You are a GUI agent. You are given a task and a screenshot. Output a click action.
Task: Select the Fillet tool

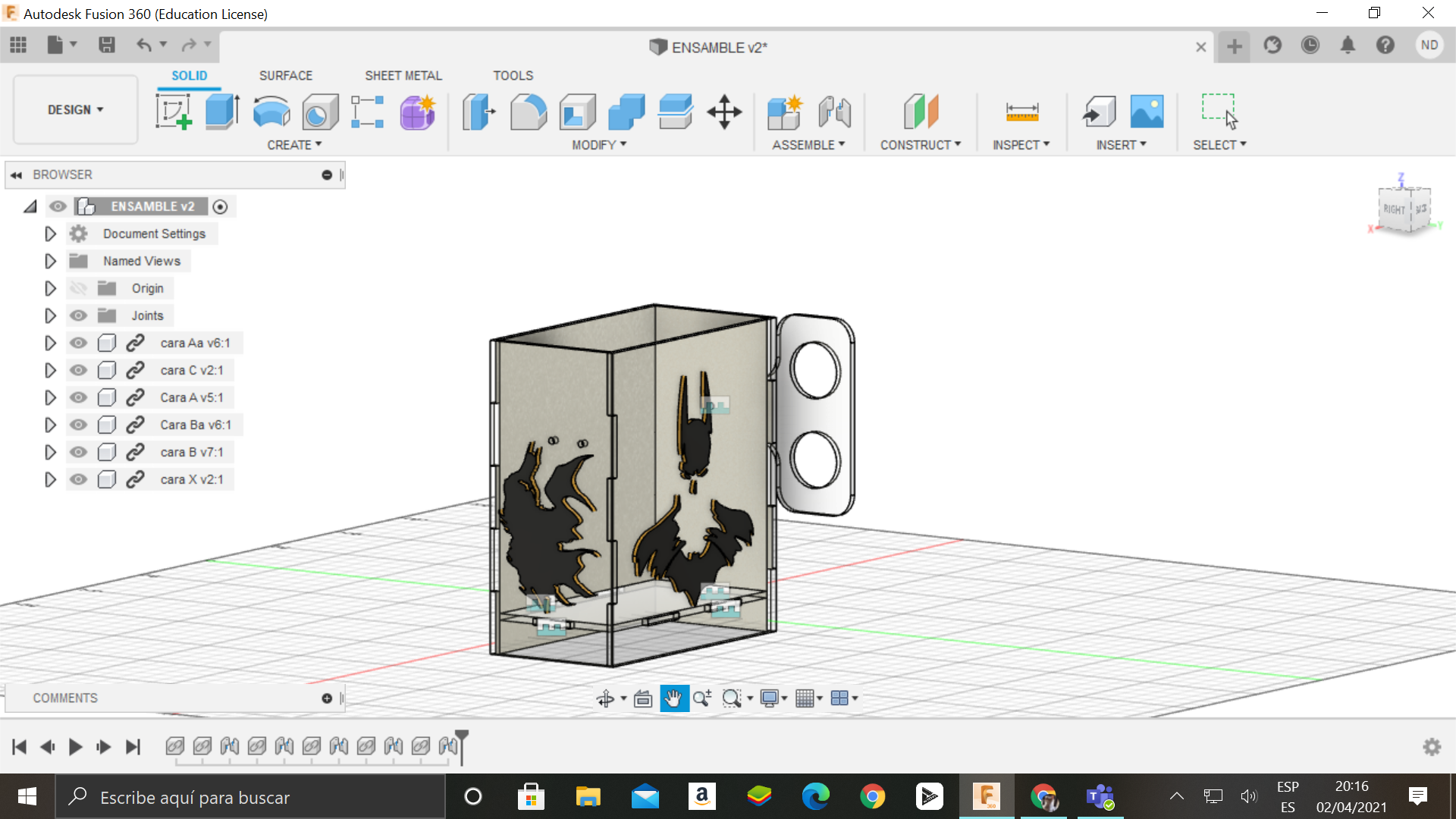(529, 112)
